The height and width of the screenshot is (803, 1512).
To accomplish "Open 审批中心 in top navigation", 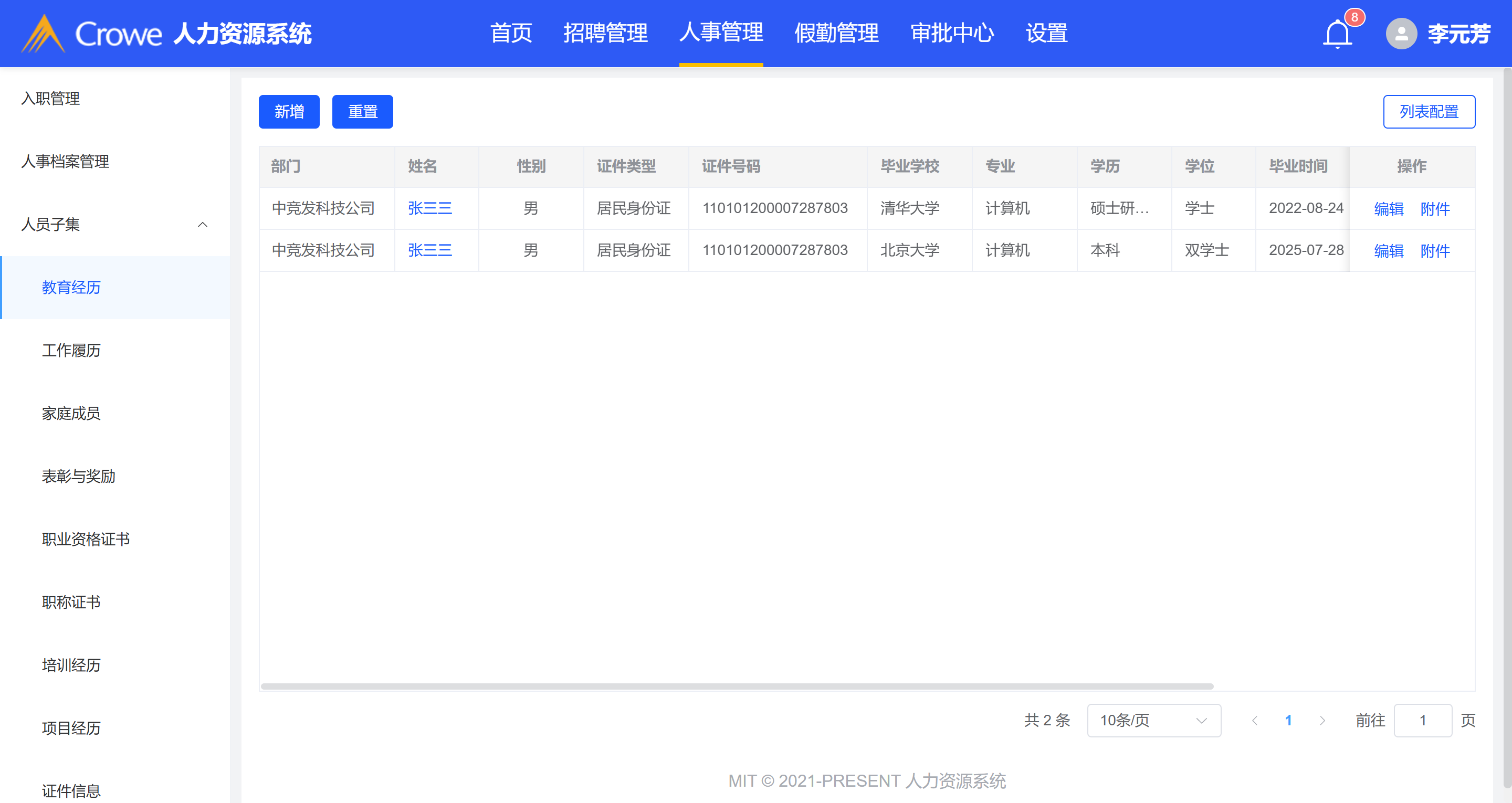I will pyautogui.click(x=952, y=33).
